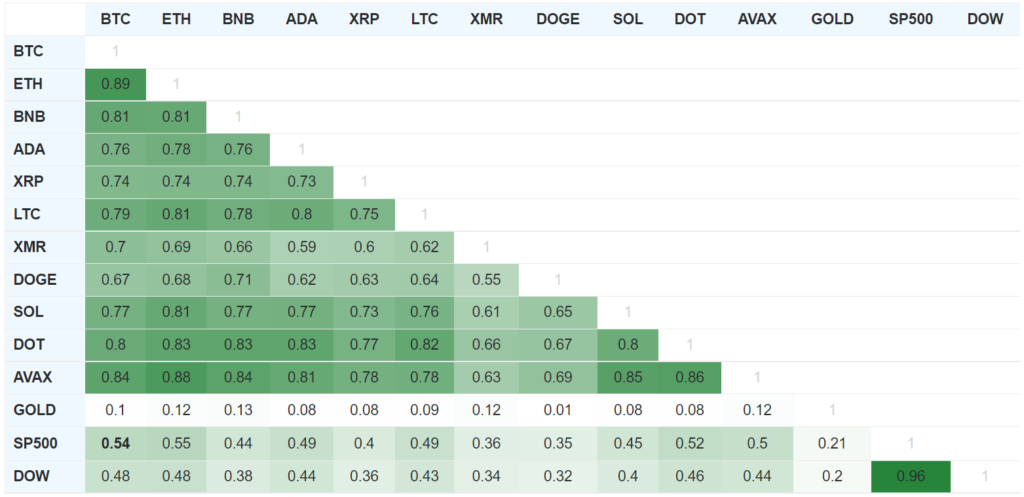This screenshot has height=497, width=1024.
Task: Select the DOW column header
Action: 985,19
